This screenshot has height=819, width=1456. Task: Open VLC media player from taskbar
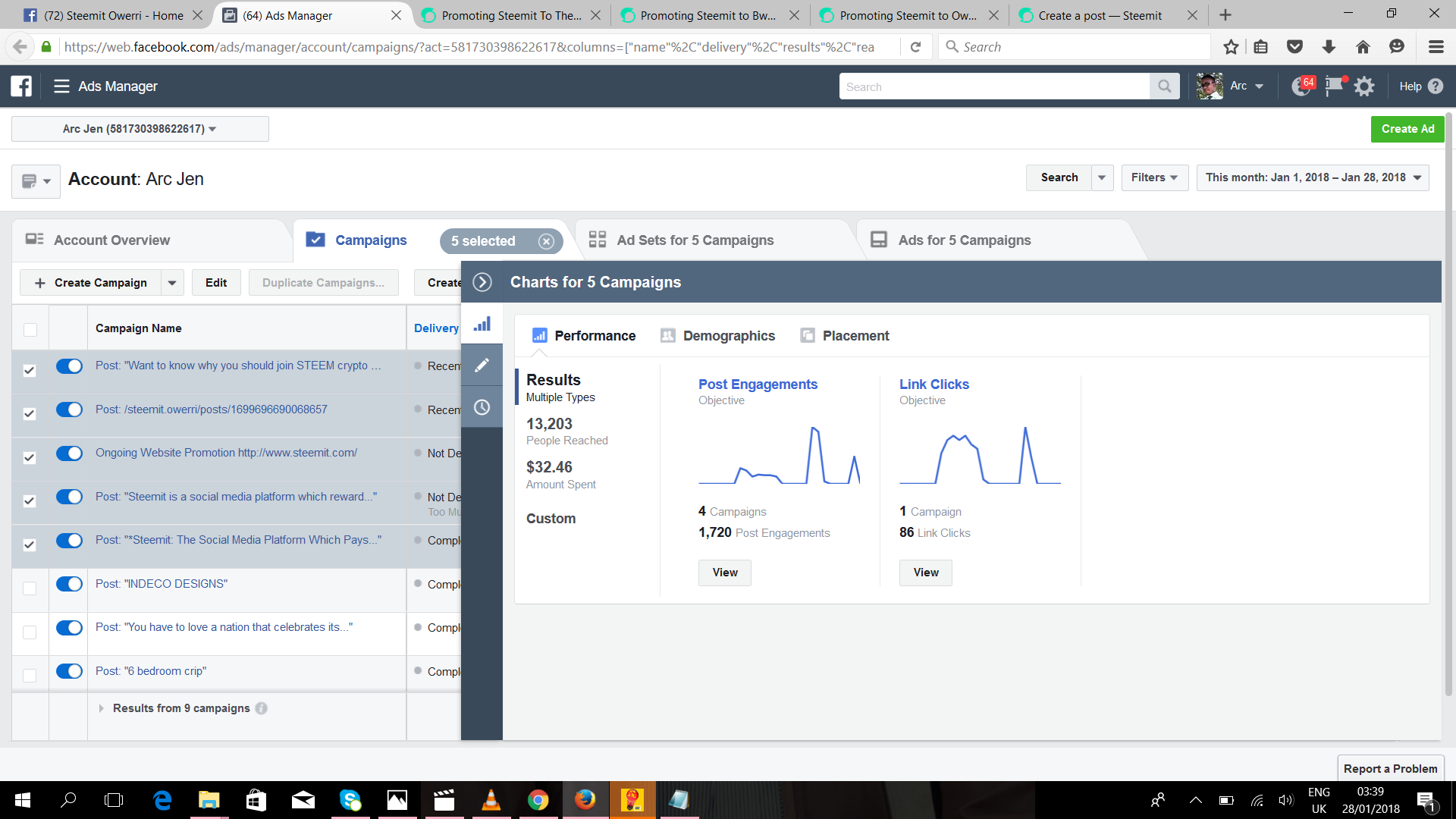point(491,800)
